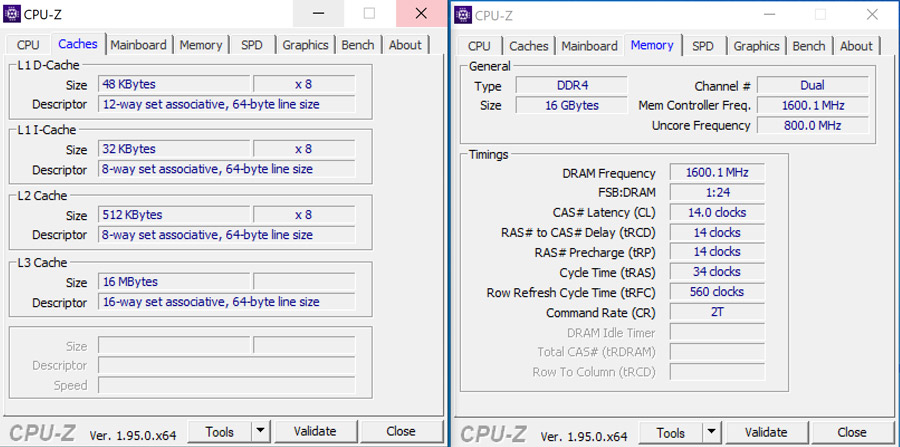Minimize the left CPU-Z window
This screenshot has height=447, width=900.
pos(319,13)
